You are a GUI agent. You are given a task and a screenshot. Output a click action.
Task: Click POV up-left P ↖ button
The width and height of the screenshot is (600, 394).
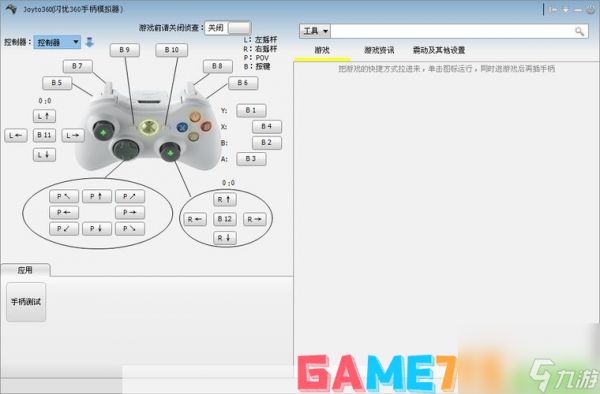[64, 197]
